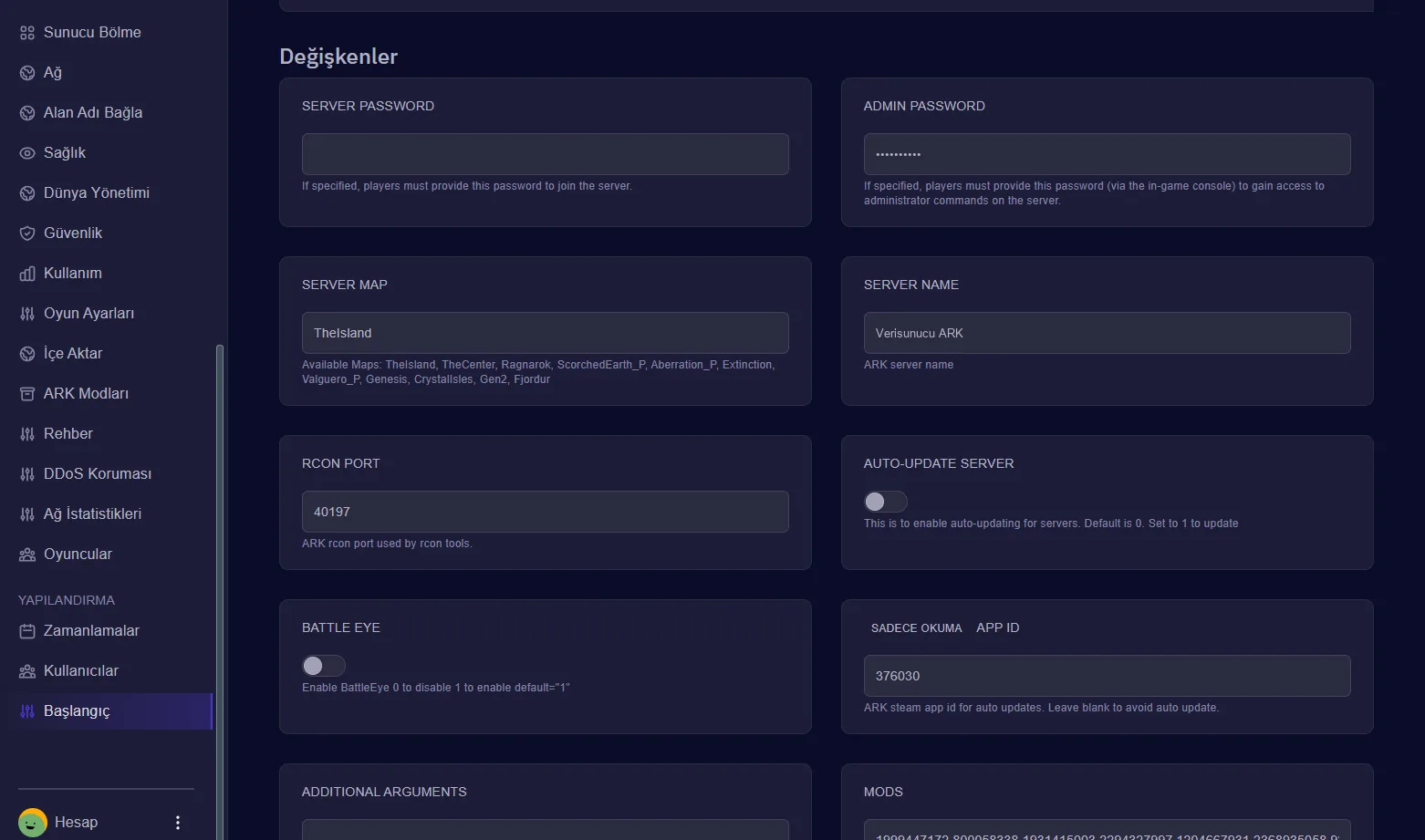
Task: Click the RCON Port input field
Action: [x=546, y=512]
